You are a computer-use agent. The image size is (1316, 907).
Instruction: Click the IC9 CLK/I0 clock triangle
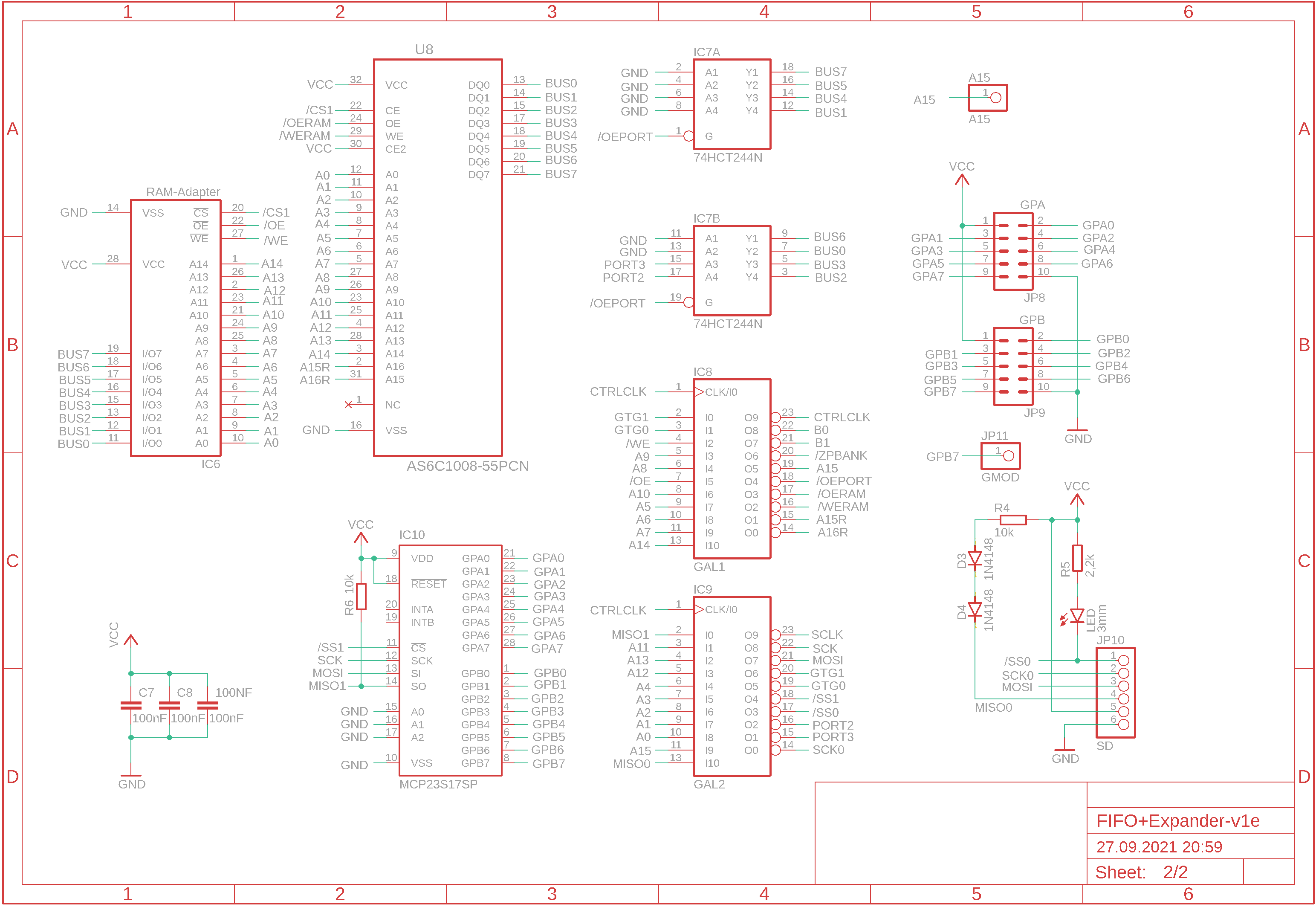[x=699, y=609]
